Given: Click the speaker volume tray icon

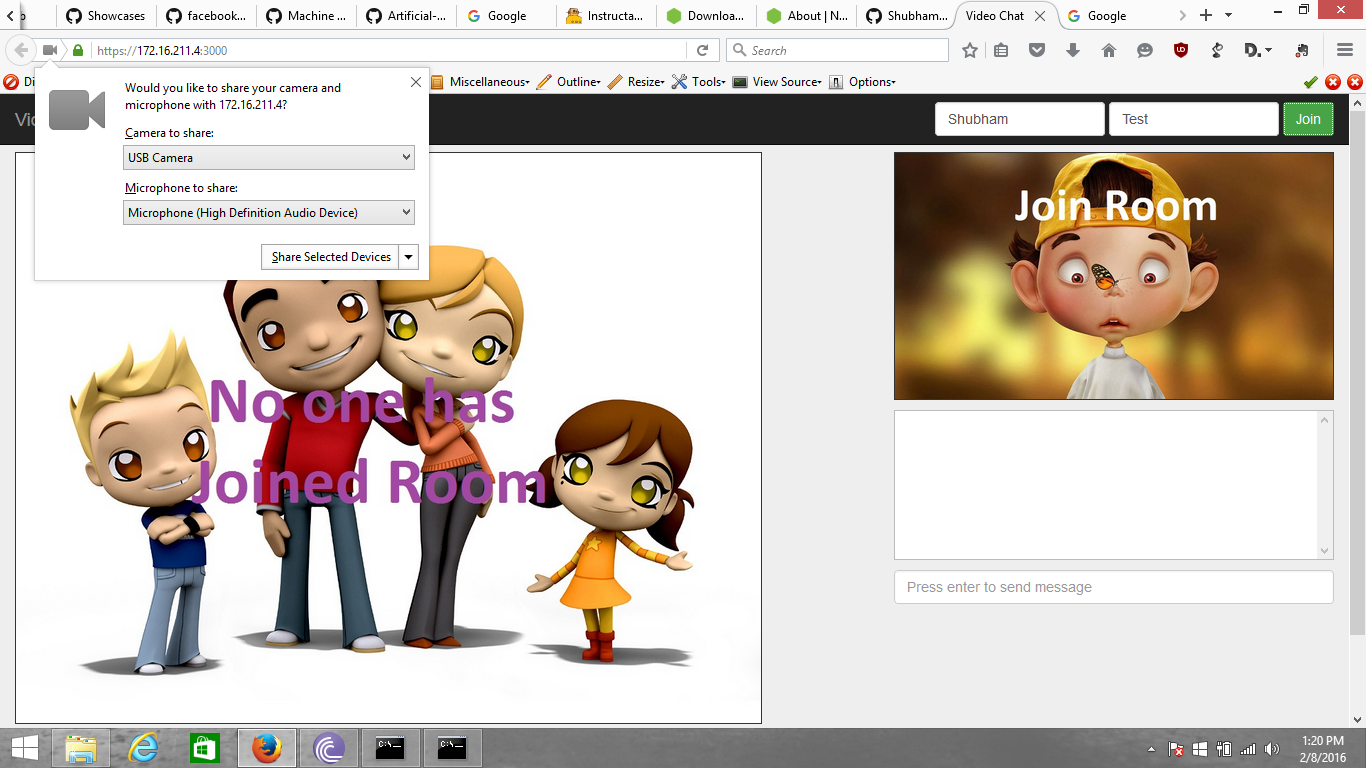Looking at the screenshot, I should pyautogui.click(x=1272, y=749).
